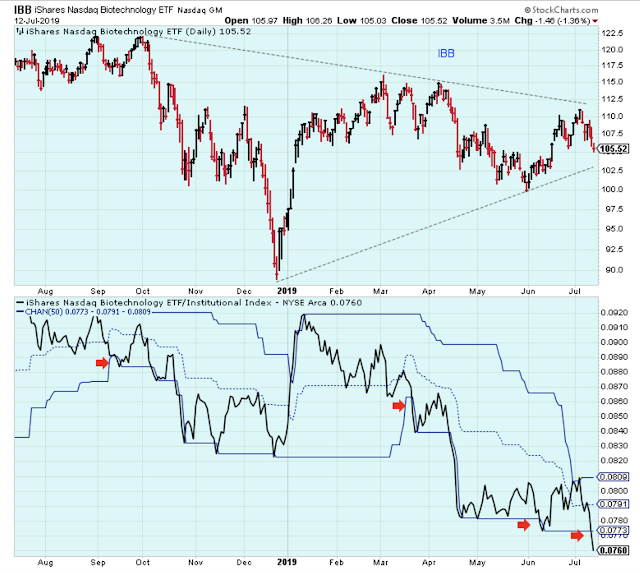
Task: Click the 117.5 price axis label
Action: [612, 65]
